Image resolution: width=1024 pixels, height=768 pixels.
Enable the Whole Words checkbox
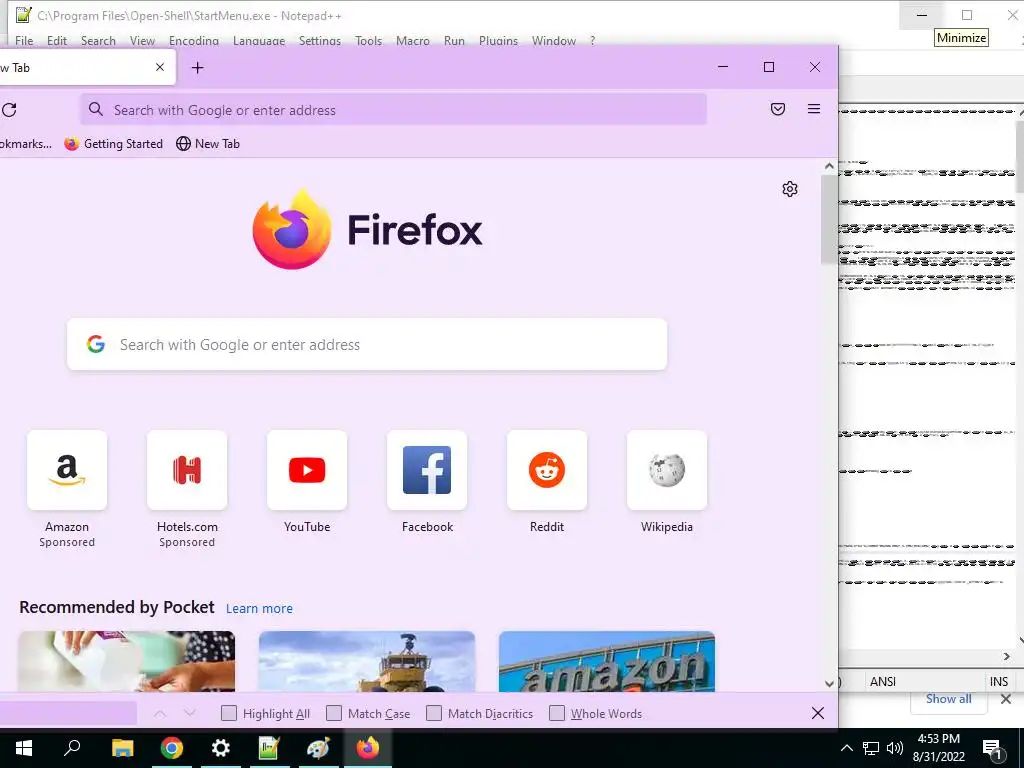[x=557, y=713]
